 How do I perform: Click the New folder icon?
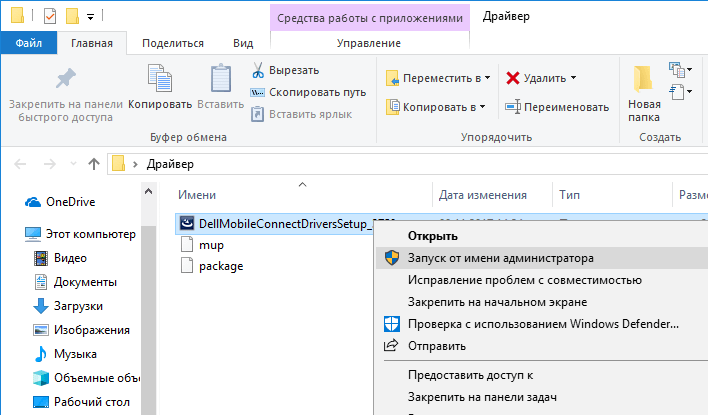pos(643,80)
